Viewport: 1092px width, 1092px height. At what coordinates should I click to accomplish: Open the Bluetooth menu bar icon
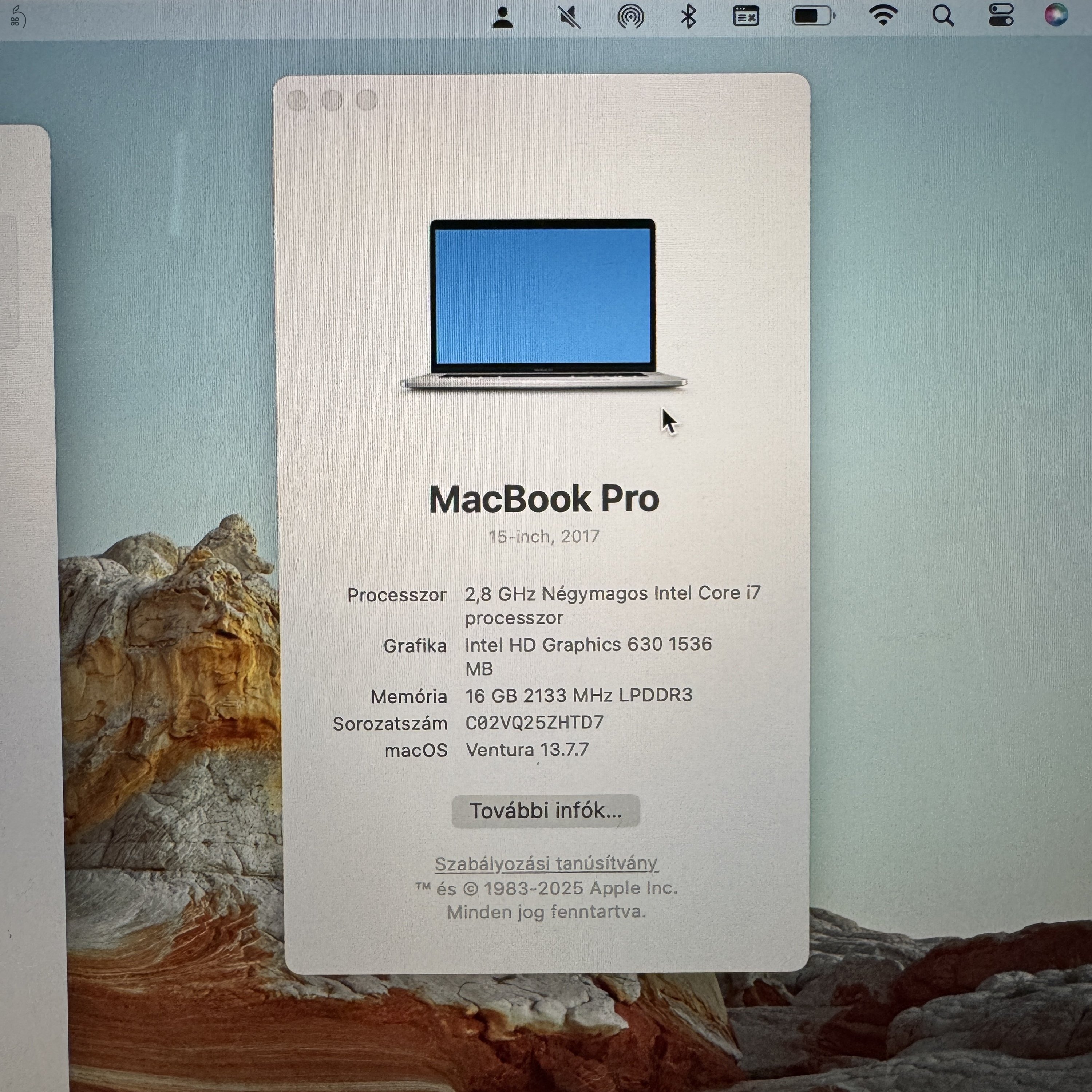click(x=688, y=16)
